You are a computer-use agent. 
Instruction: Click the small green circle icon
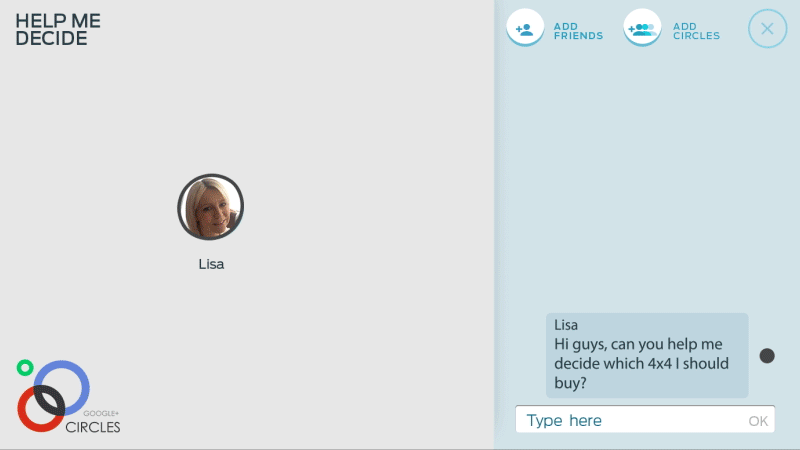25,367
